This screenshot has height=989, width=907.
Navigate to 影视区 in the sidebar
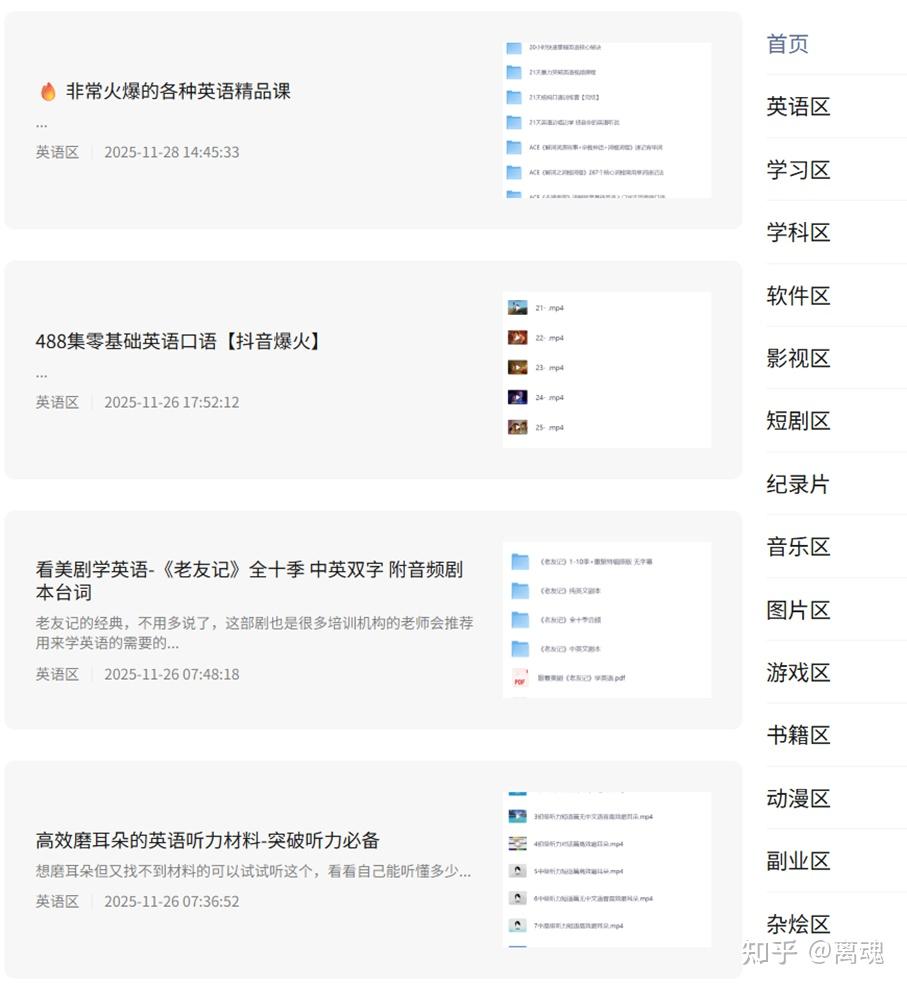[798, 358]
